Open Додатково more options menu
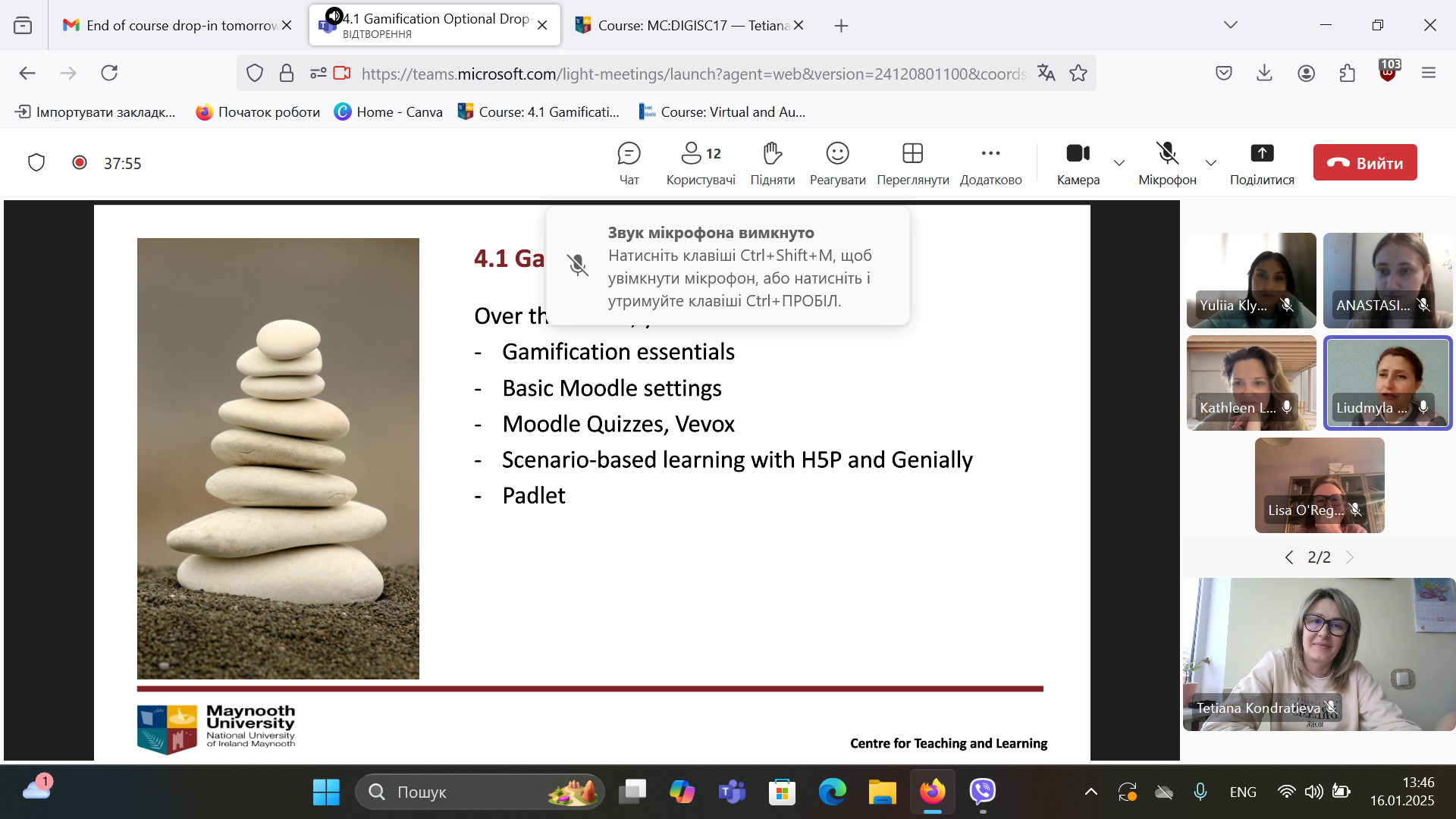 [x=990, y=162]
